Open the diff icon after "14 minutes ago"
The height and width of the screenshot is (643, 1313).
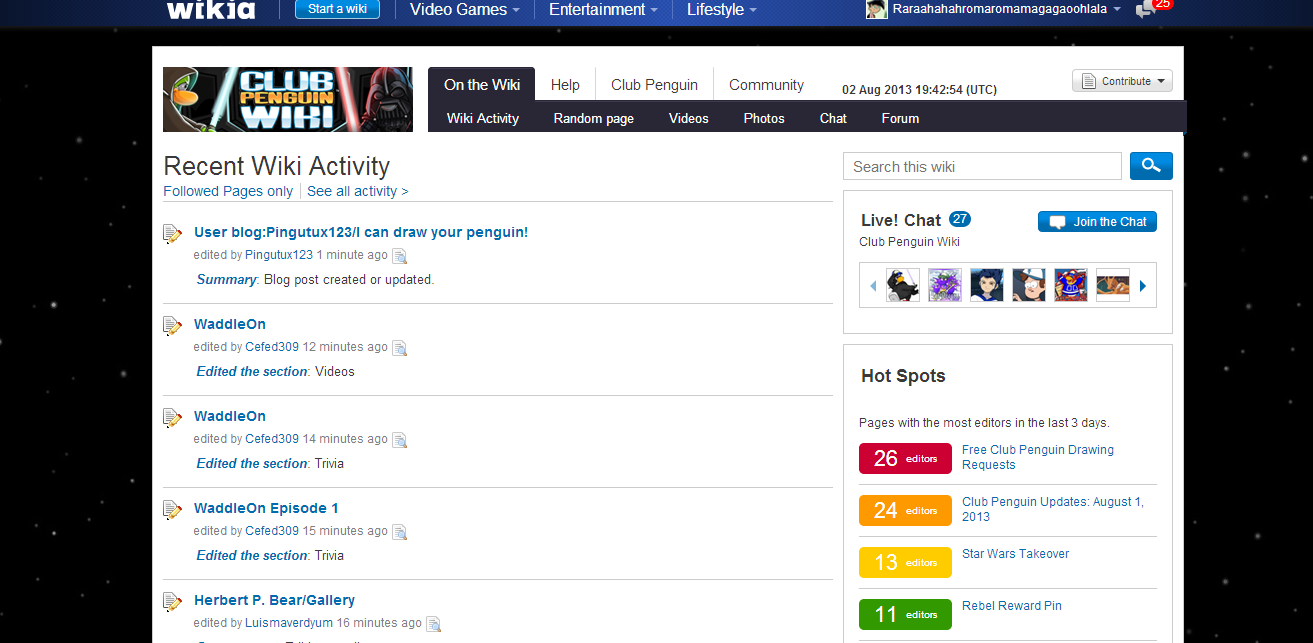400,440
